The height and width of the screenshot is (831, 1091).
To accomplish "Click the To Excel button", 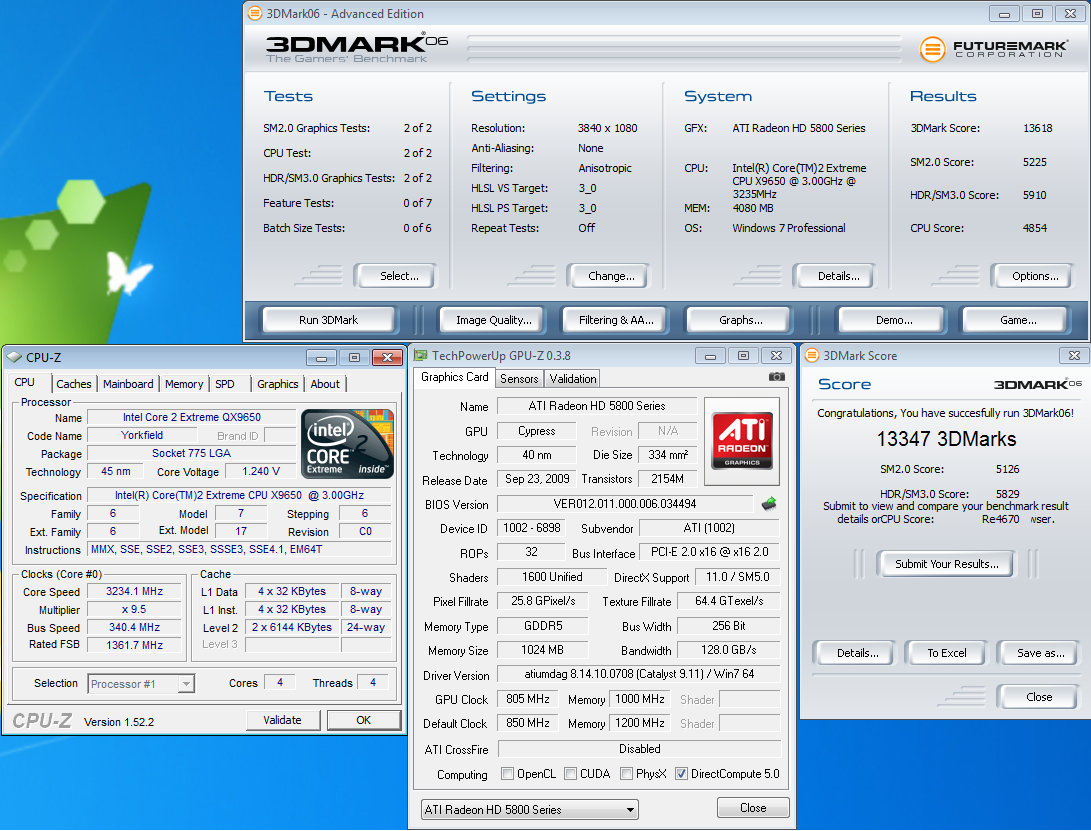I will point(946,654).
